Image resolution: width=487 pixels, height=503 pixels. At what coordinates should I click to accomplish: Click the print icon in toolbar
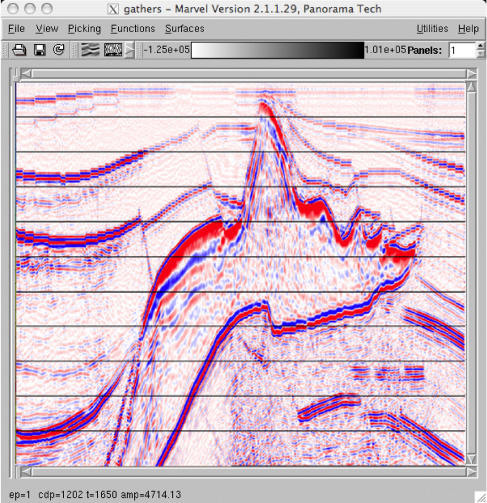click(x=19, y=50)
